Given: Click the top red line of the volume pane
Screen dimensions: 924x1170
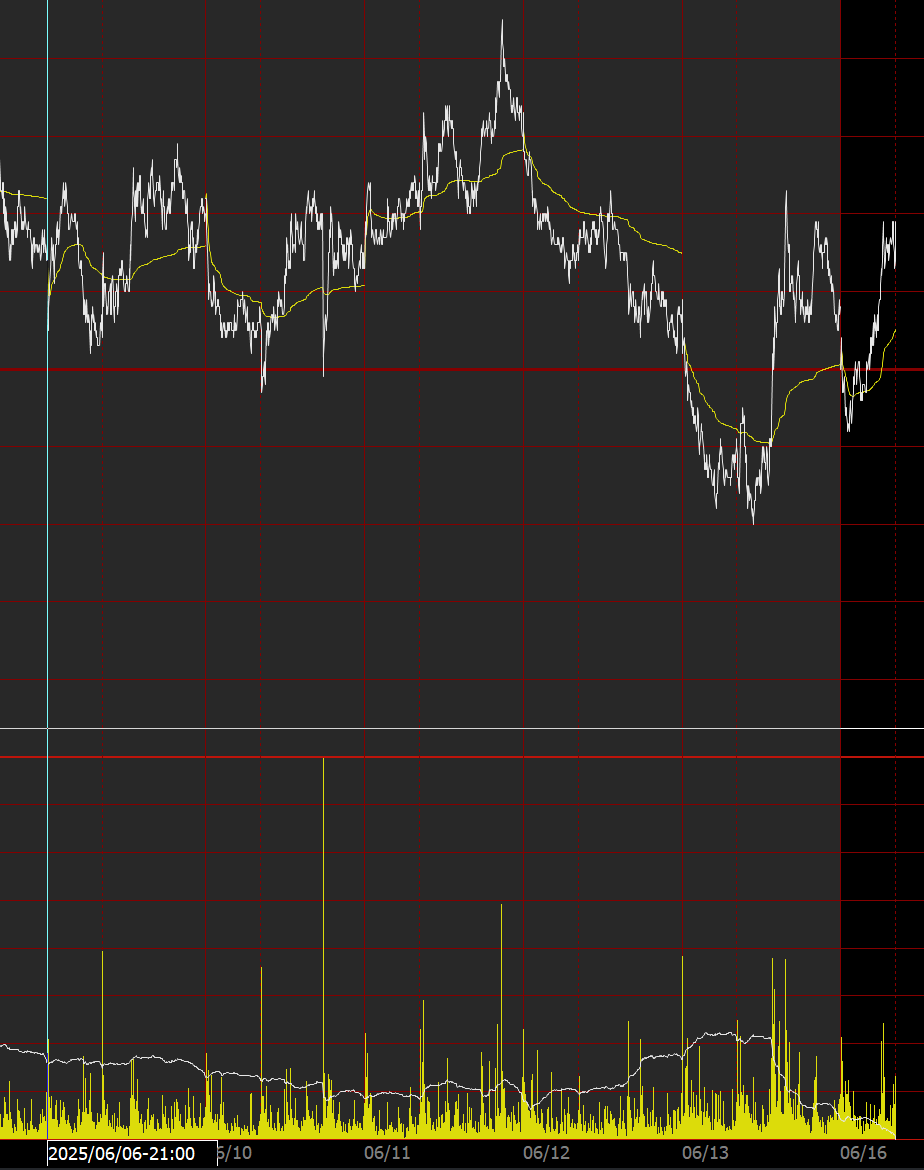Looking at the screenshot, I should click(460, 757).
